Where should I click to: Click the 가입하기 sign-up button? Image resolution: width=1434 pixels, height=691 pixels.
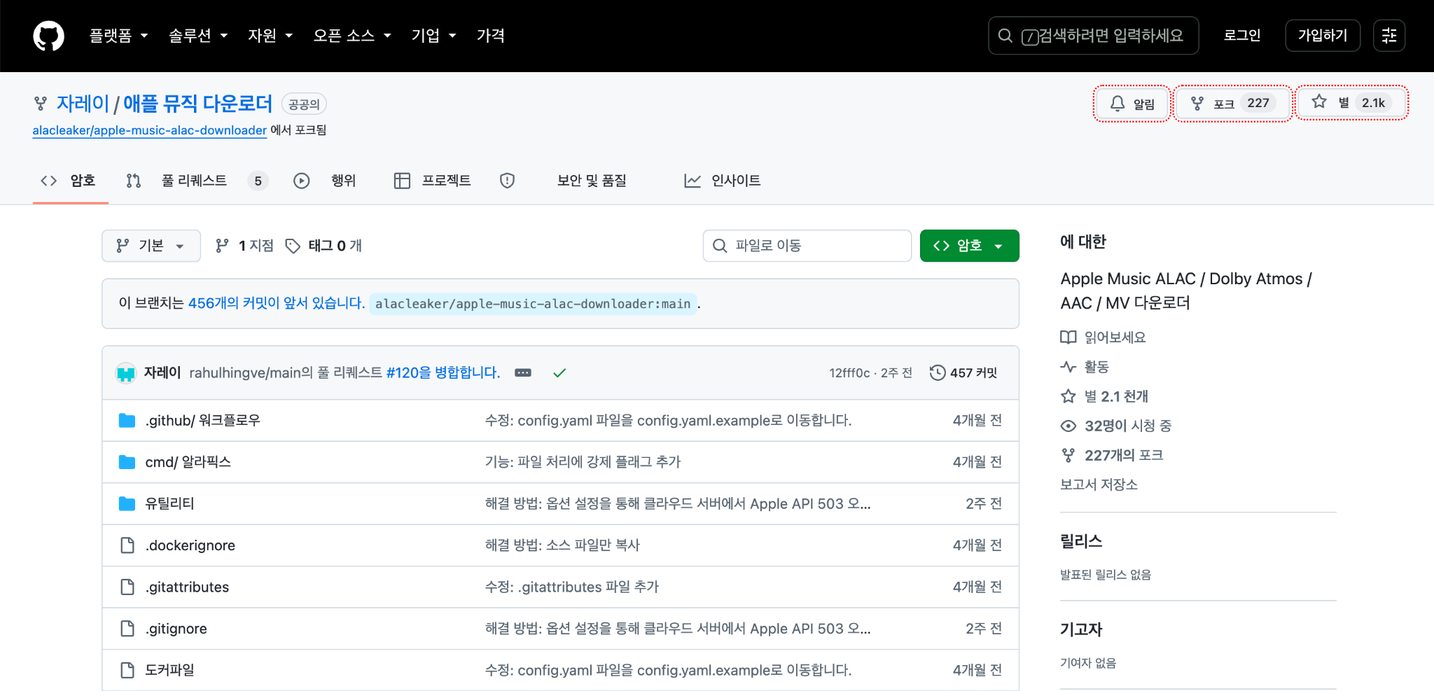pos(1323,36)
